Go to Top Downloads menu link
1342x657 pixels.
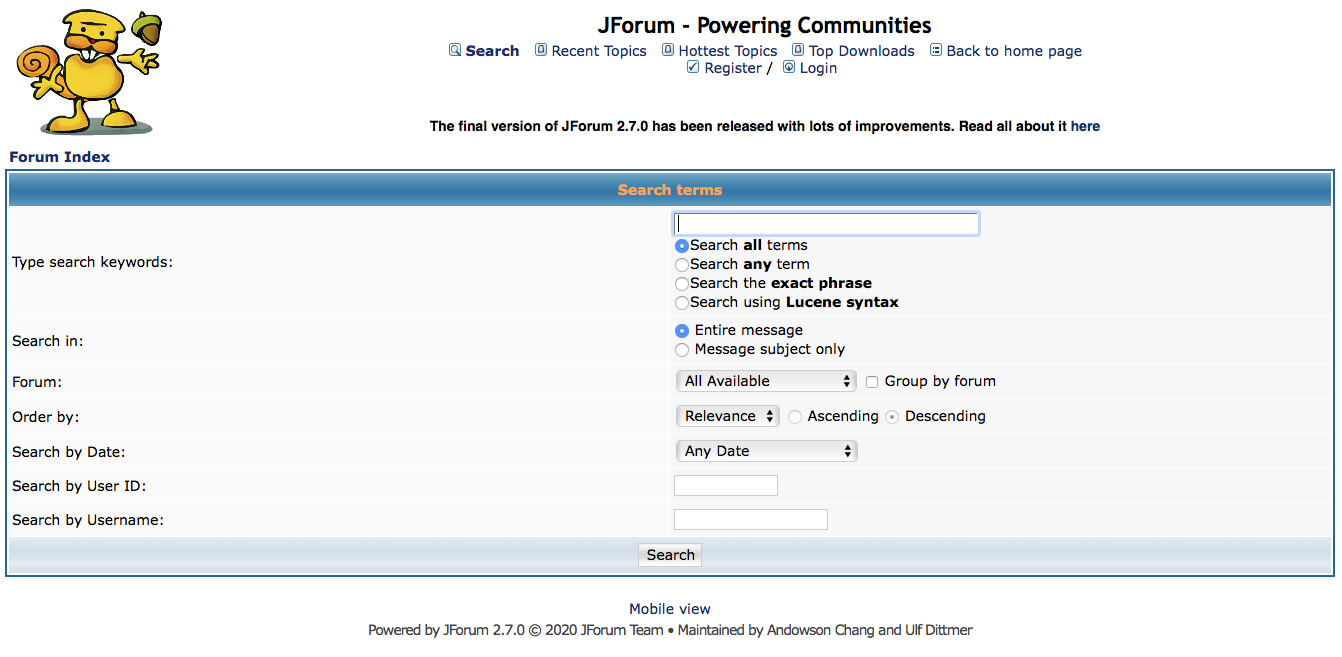862,51
